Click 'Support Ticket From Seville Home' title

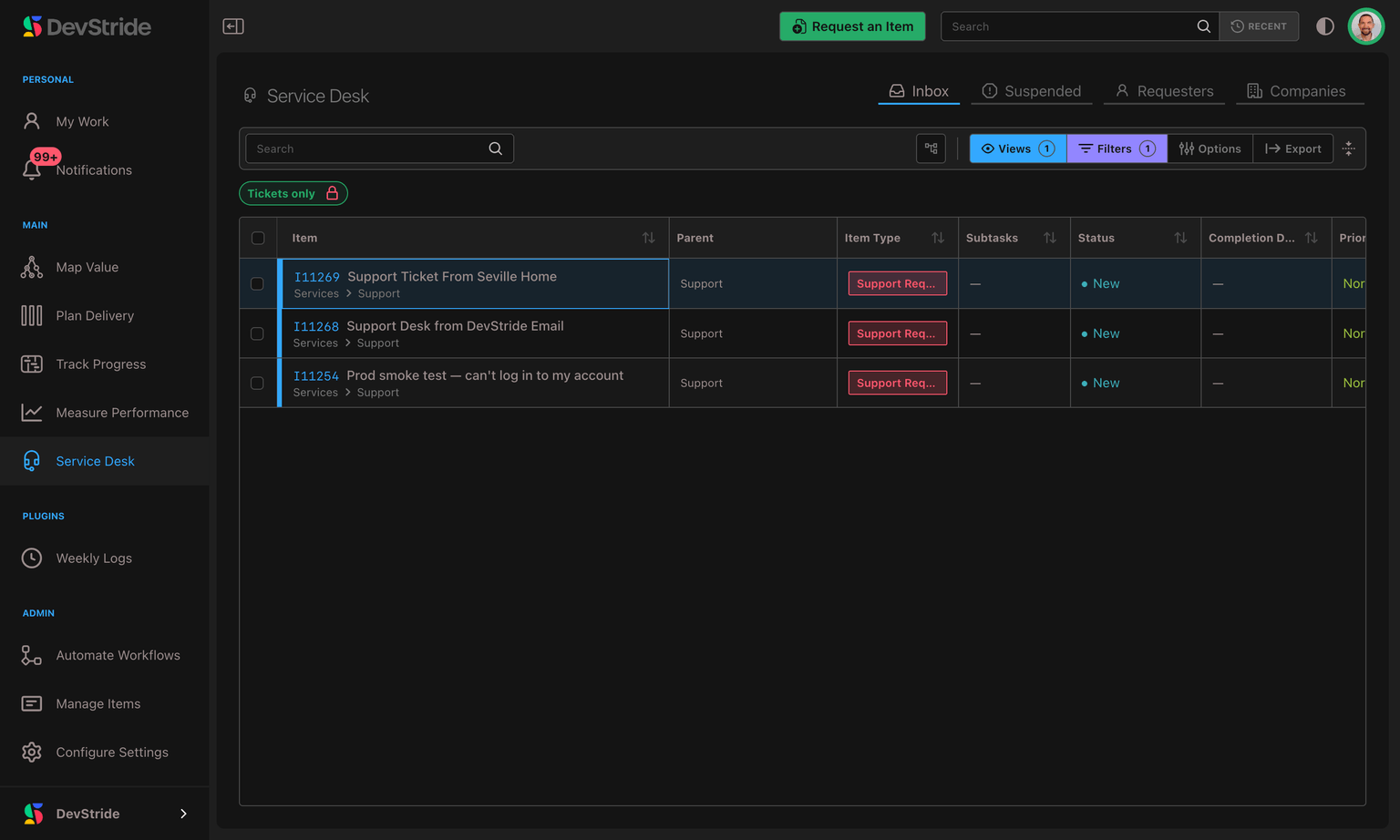tap(452, 276)
